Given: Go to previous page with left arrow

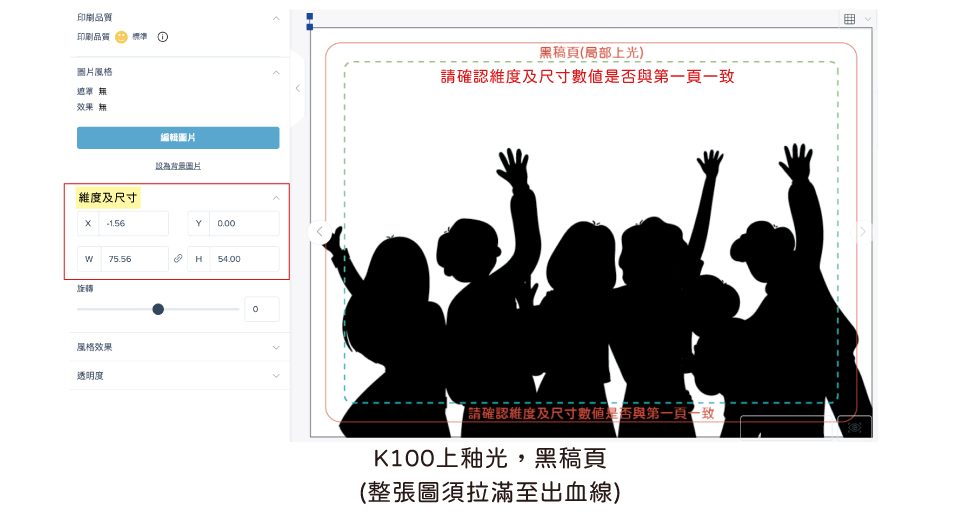Looking at the screenshot, I should (319, 232).
